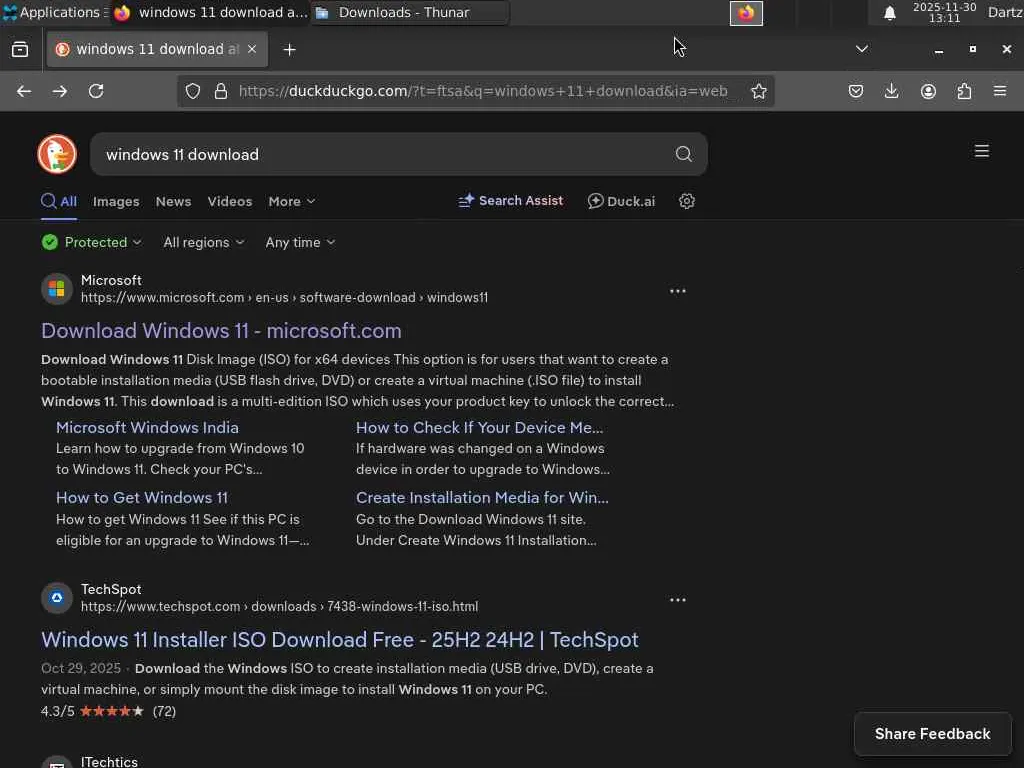Expand the Protected safe search dropdown

click(x=91, y=242)
